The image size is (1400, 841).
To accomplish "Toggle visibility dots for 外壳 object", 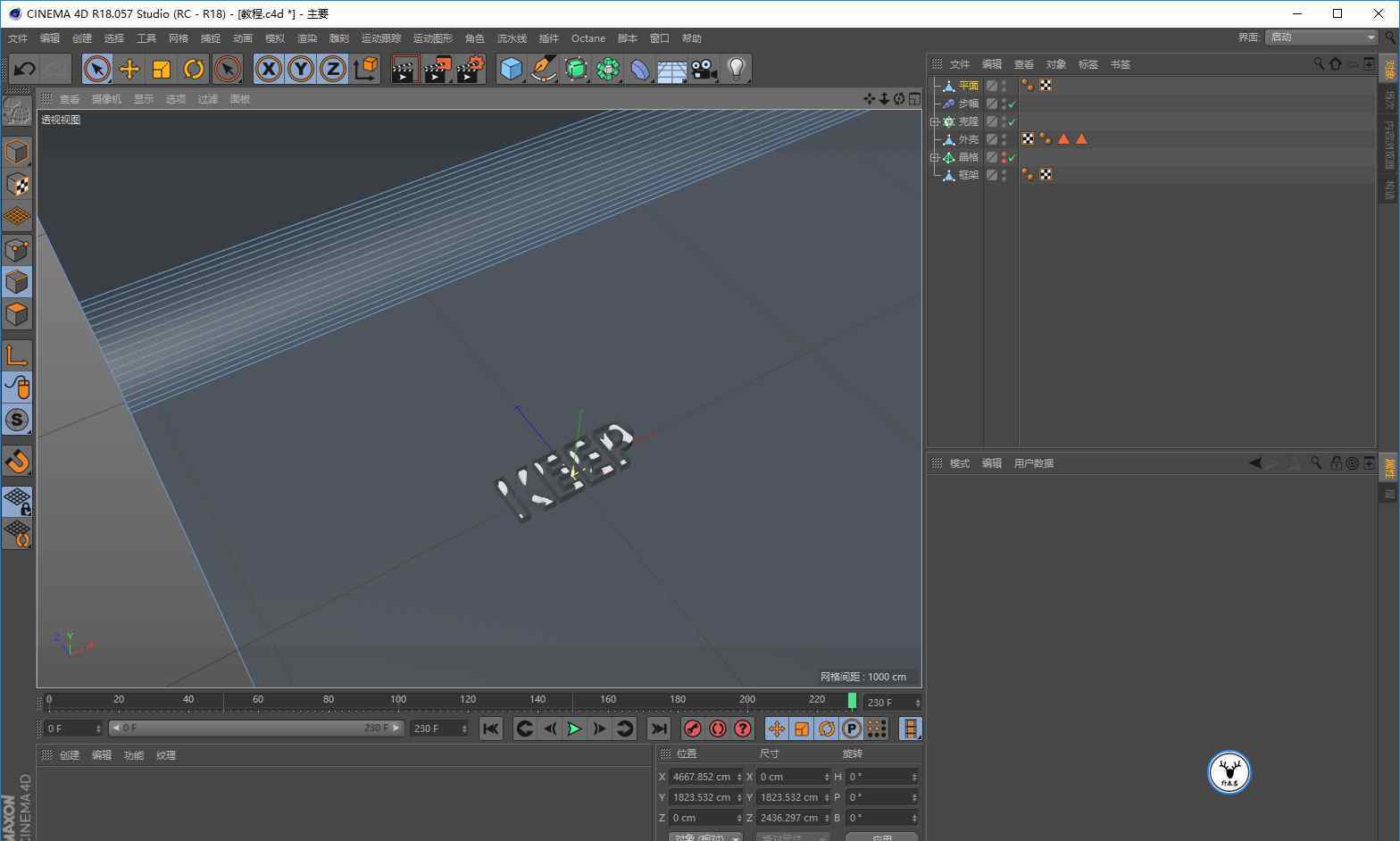I will click(1004, 139).
